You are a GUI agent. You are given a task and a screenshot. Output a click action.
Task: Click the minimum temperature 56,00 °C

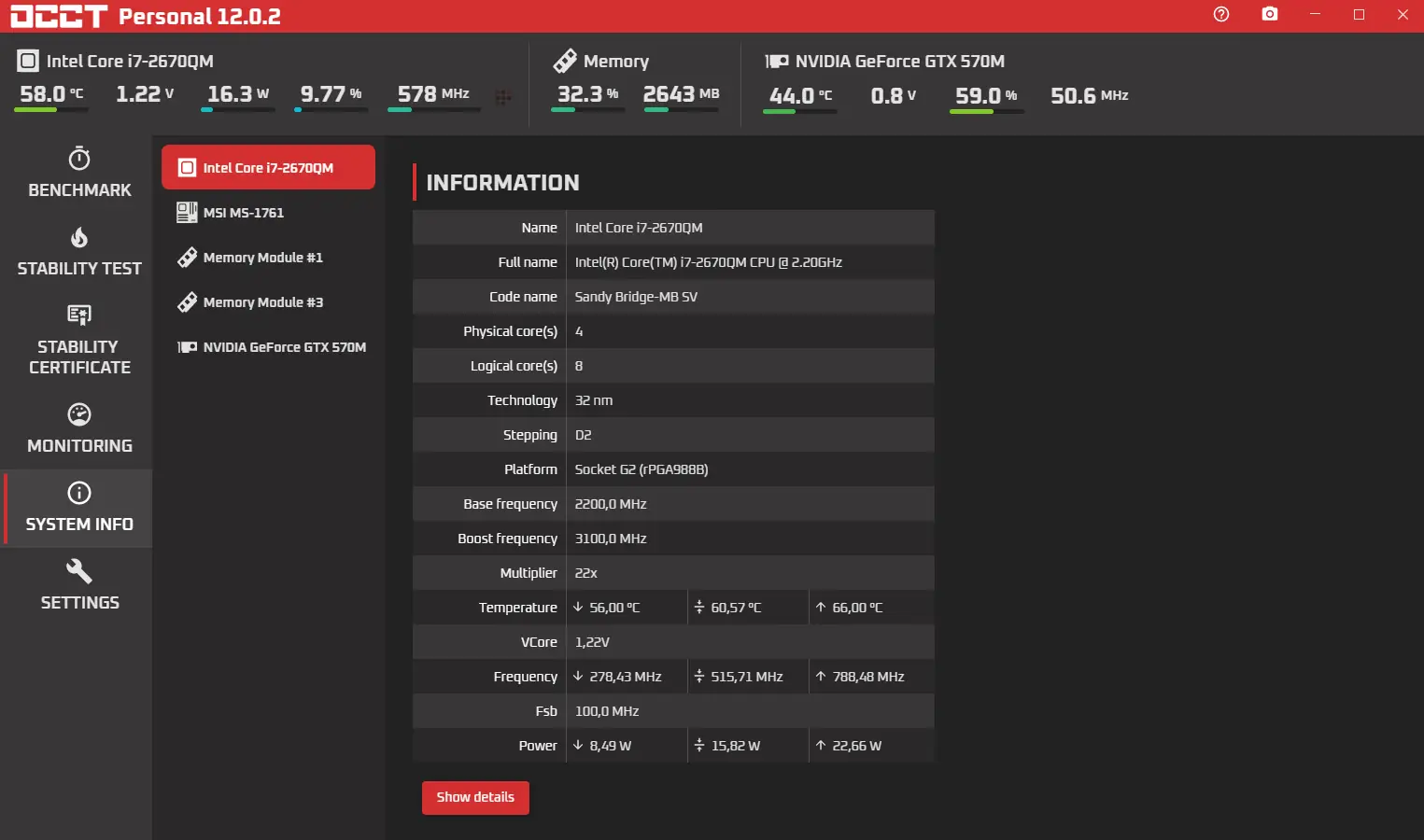click(x=614, y=608)
